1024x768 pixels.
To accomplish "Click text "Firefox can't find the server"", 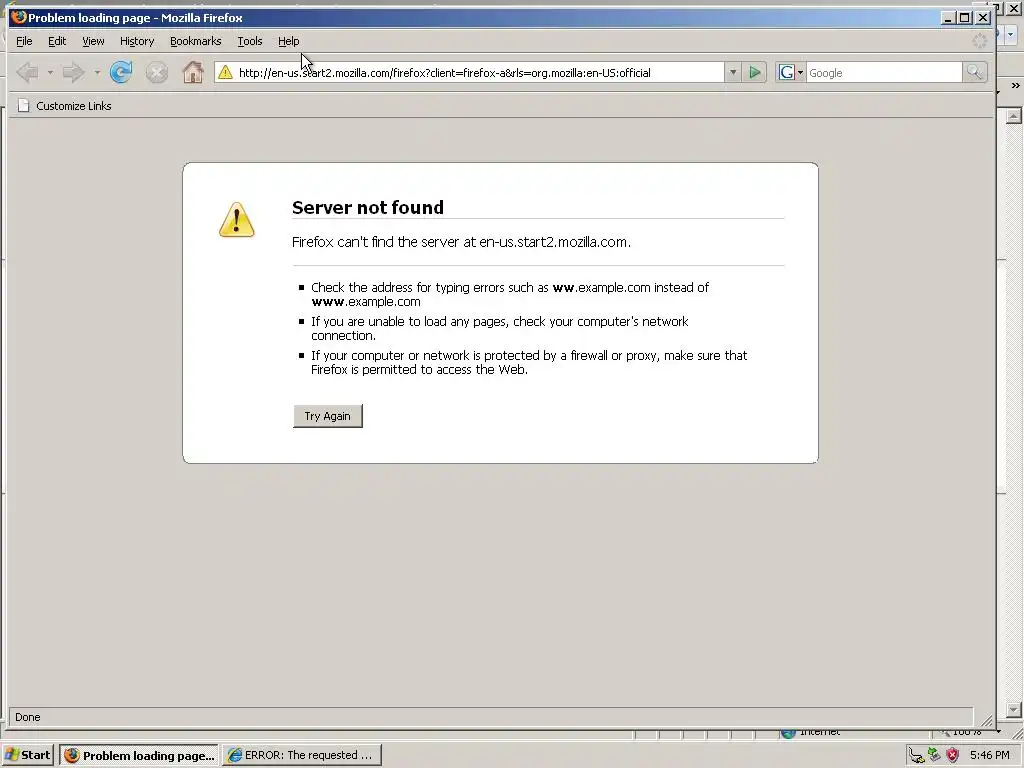I will (376, 242).
